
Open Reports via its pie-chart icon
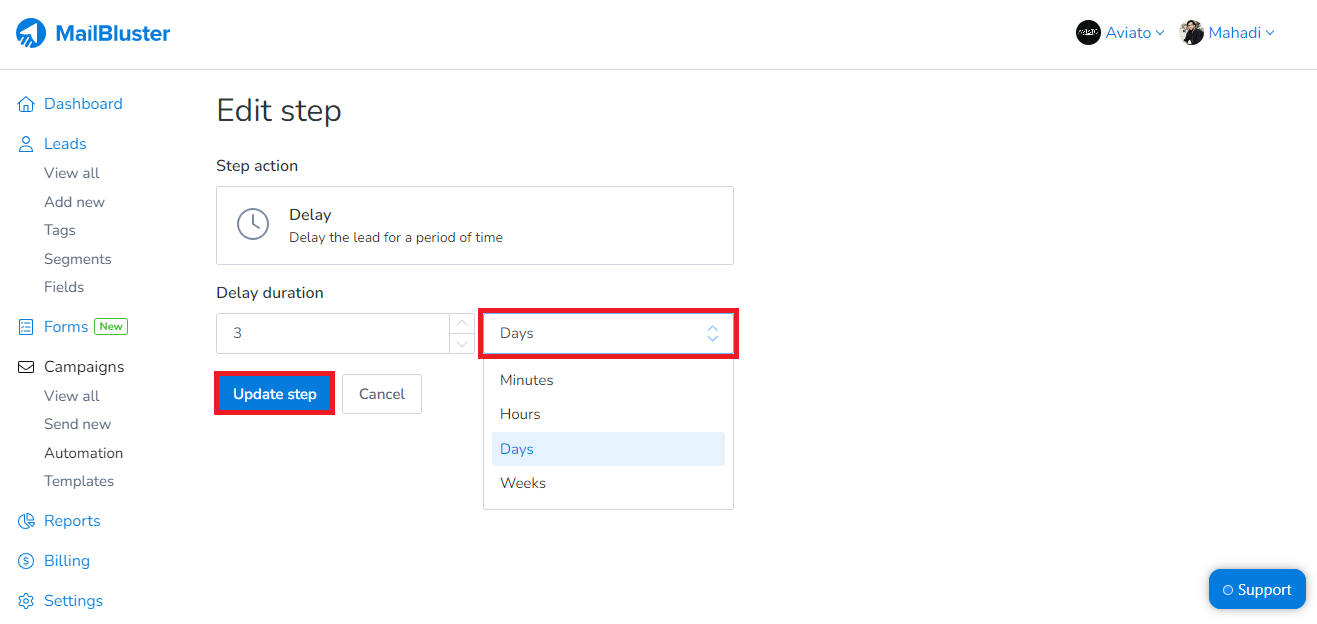pos(25,520)
